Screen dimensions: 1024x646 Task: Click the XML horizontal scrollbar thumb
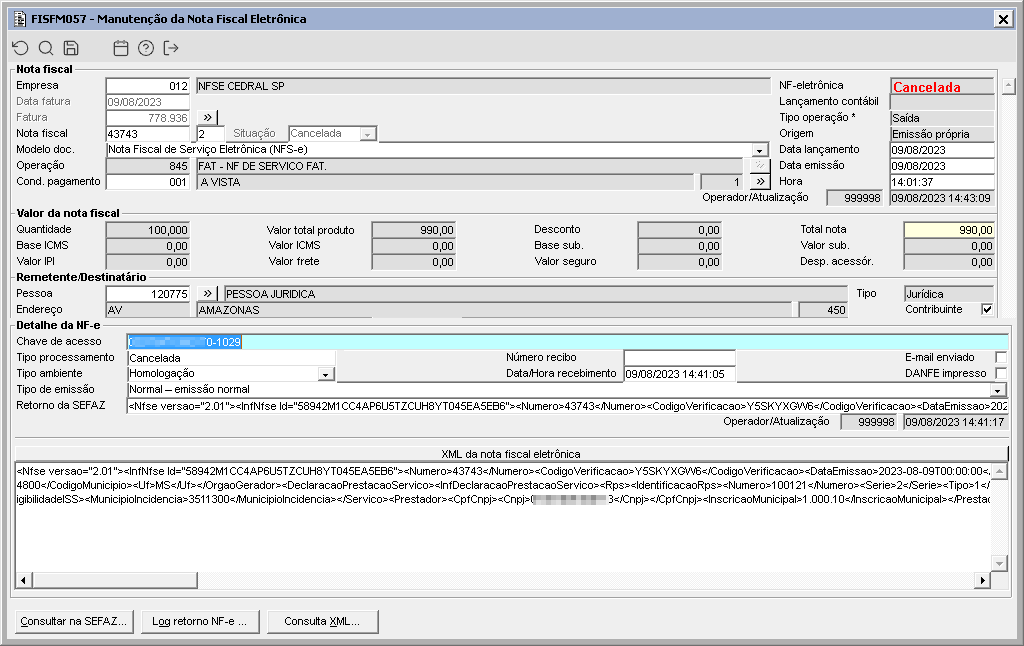pos(114,580)
